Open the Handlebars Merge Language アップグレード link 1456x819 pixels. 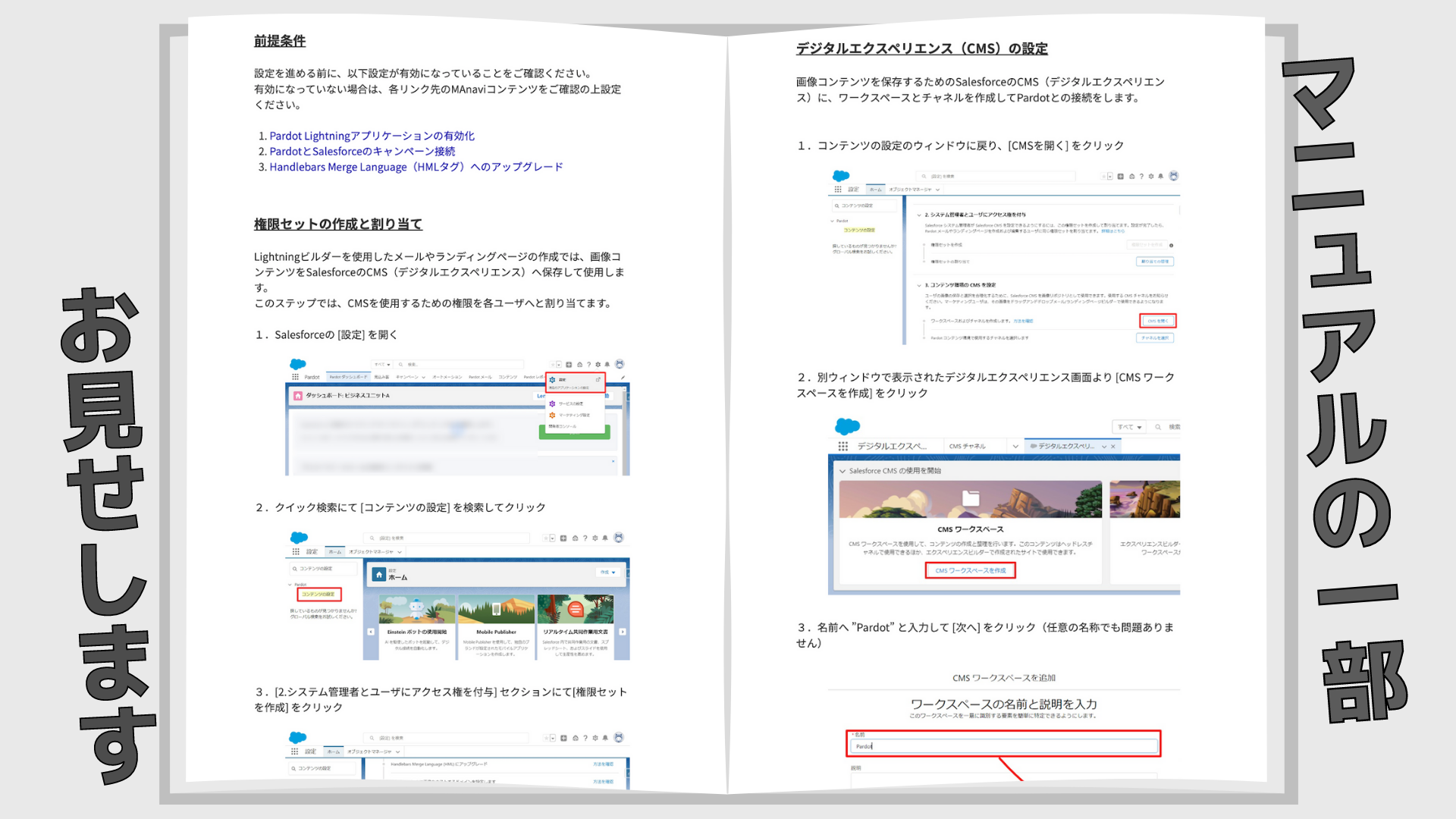click(x=416, y=167)
